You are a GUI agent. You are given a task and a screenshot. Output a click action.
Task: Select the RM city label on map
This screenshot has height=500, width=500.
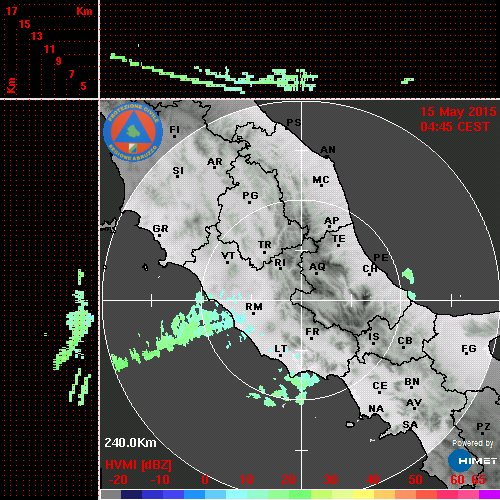coord(254,306)
